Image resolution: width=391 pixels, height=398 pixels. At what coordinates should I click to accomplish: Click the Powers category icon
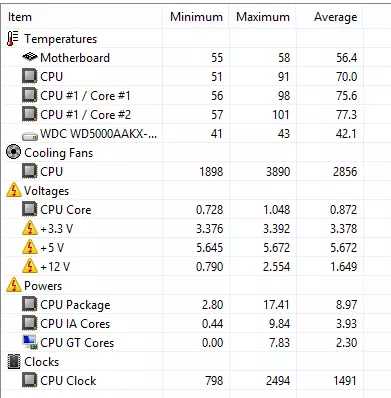pyautogui.click(x=14, y=285)
